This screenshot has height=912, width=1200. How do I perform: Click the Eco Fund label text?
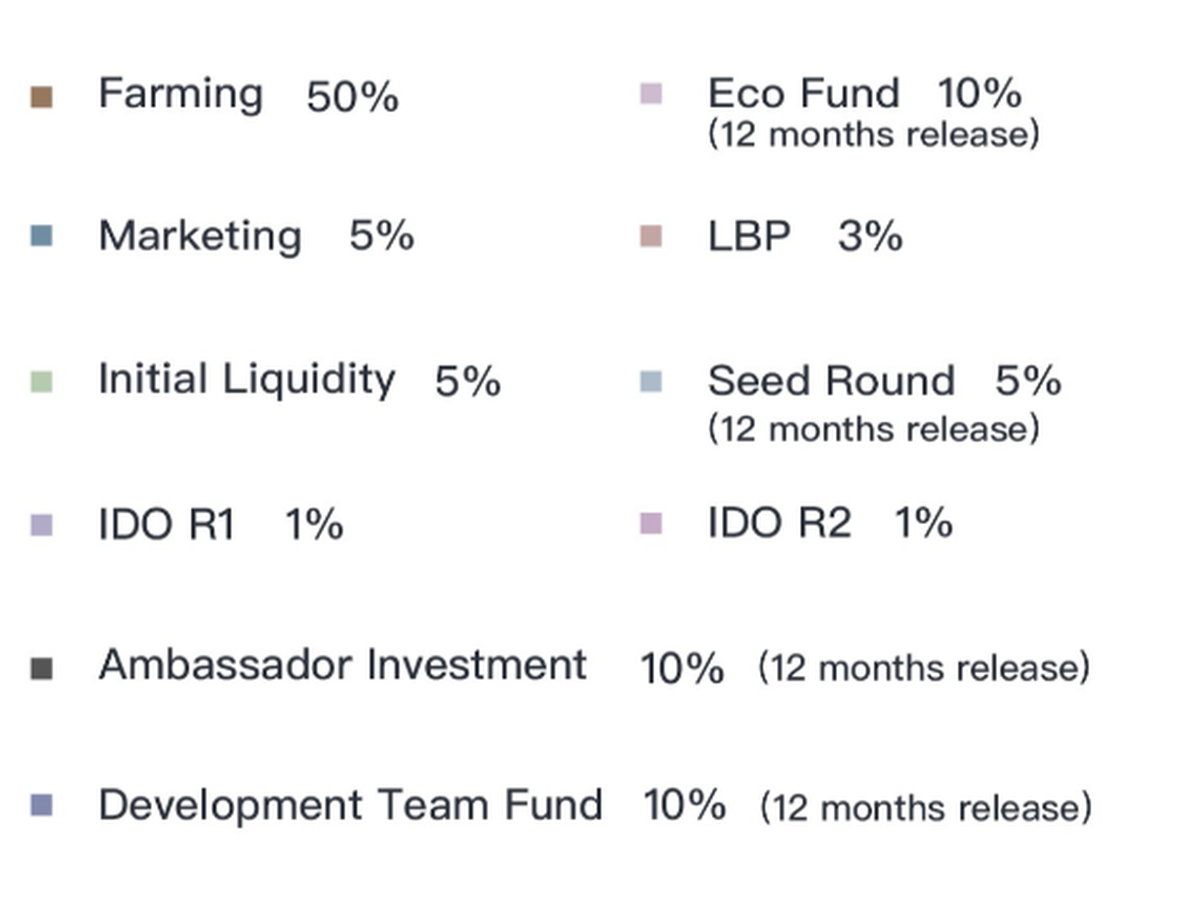pyautogui.click(x=803, y=94)
